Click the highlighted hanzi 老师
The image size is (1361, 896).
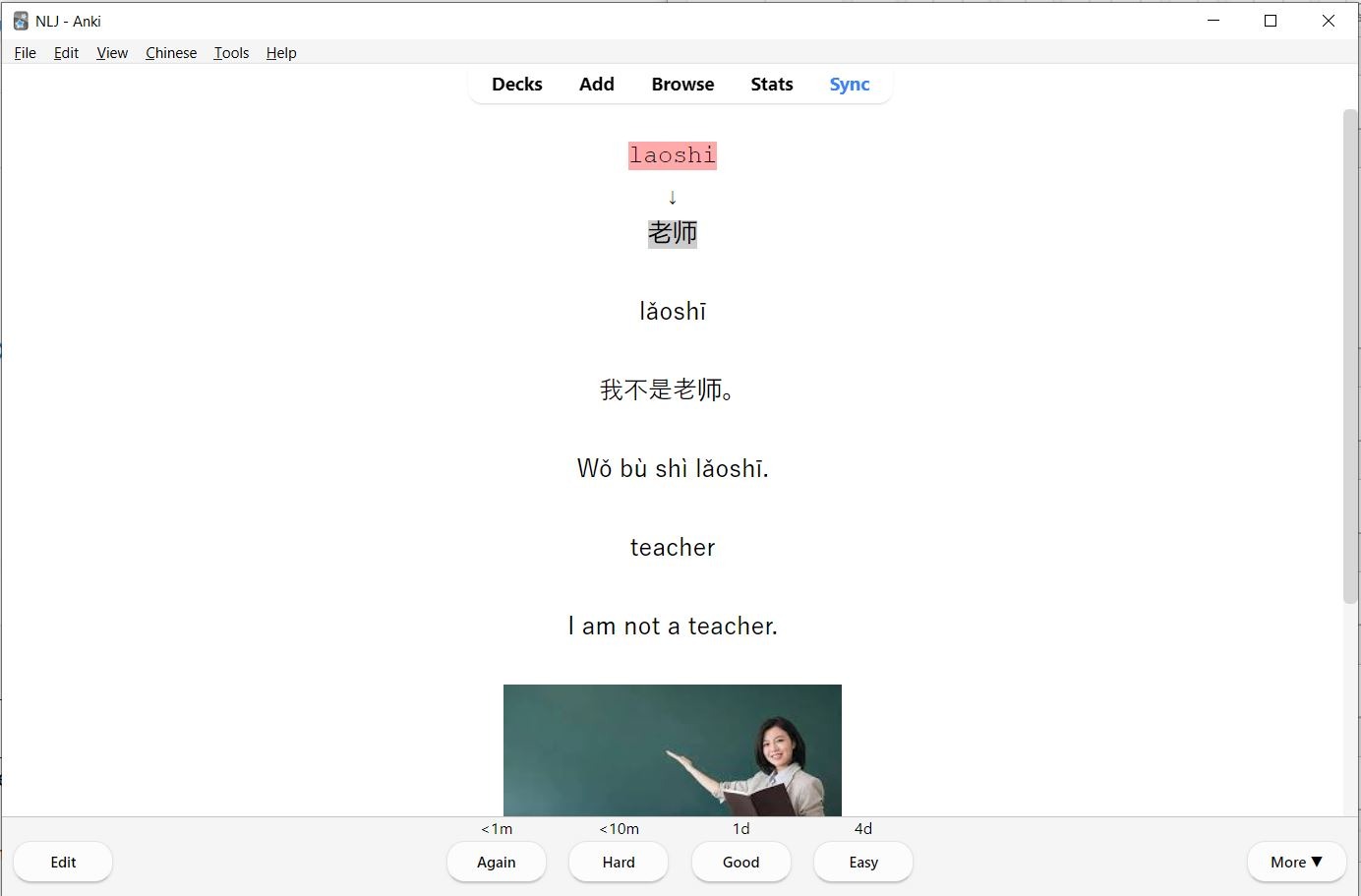coord(673,233)
